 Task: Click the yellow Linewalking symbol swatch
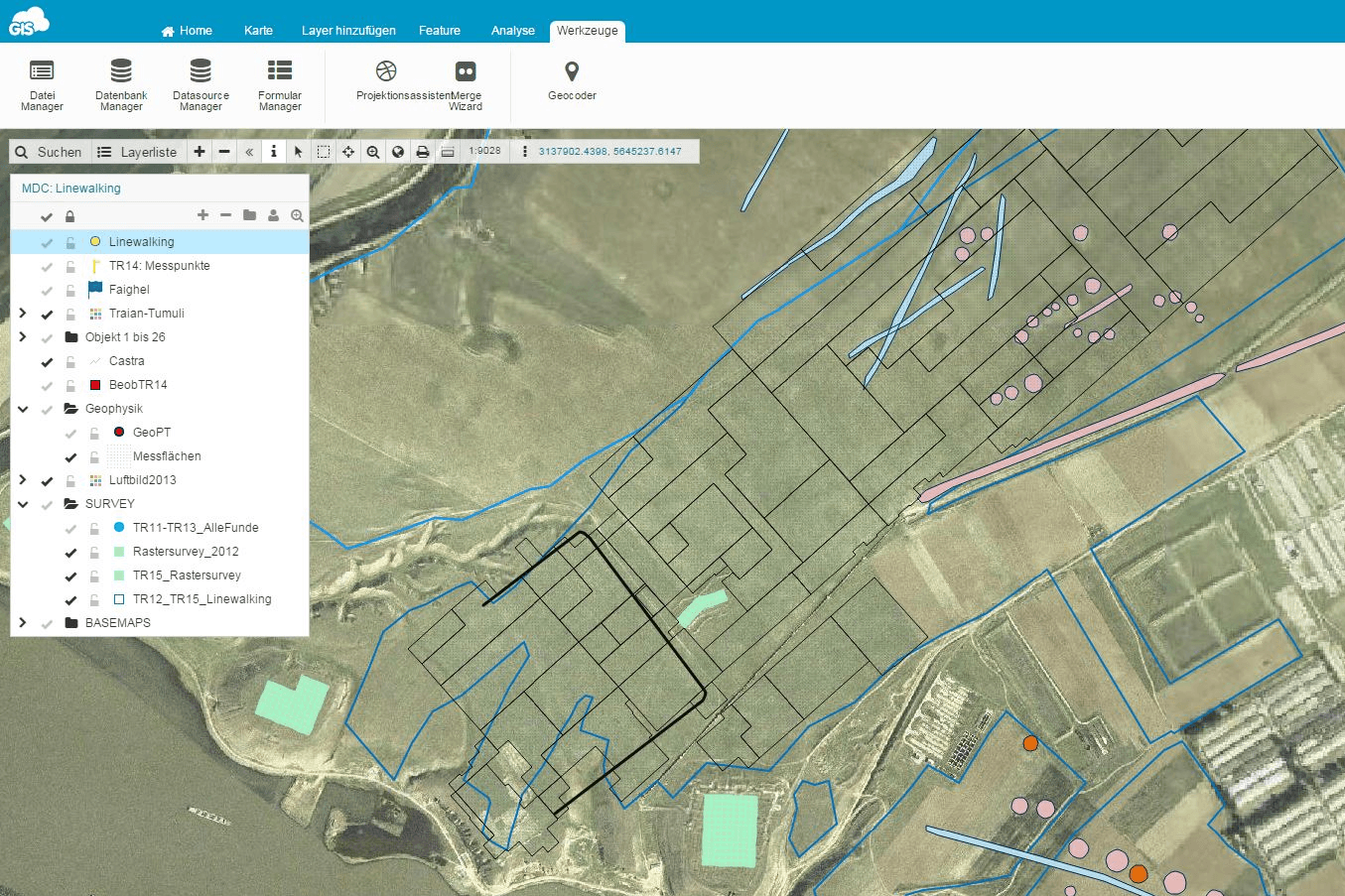pos(94,241)
